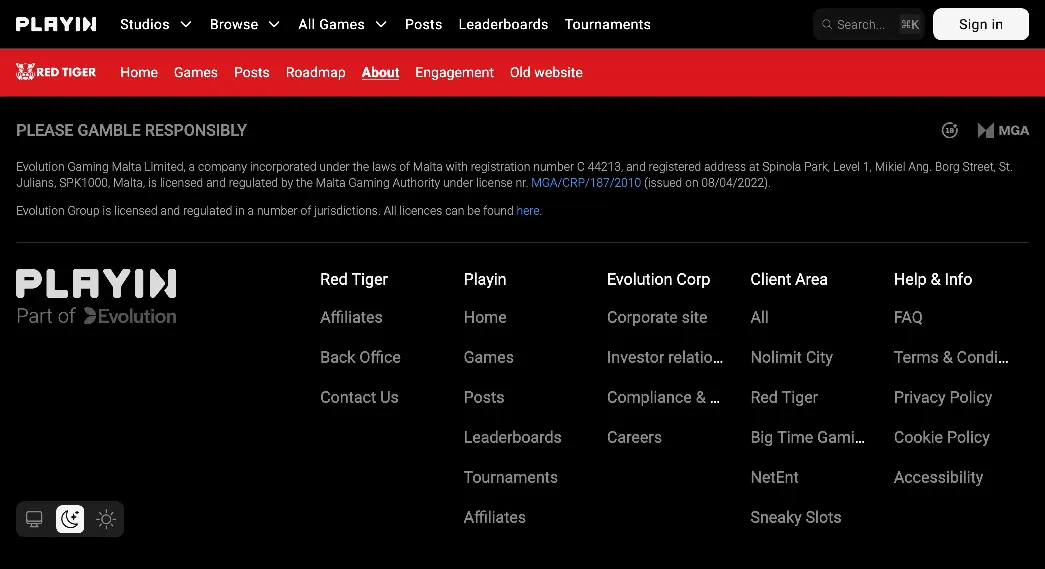Viewport: 1045px width, 569px height.
Task: Click the Evolution logo under footer PLAYIN
Action: [130, 316]
